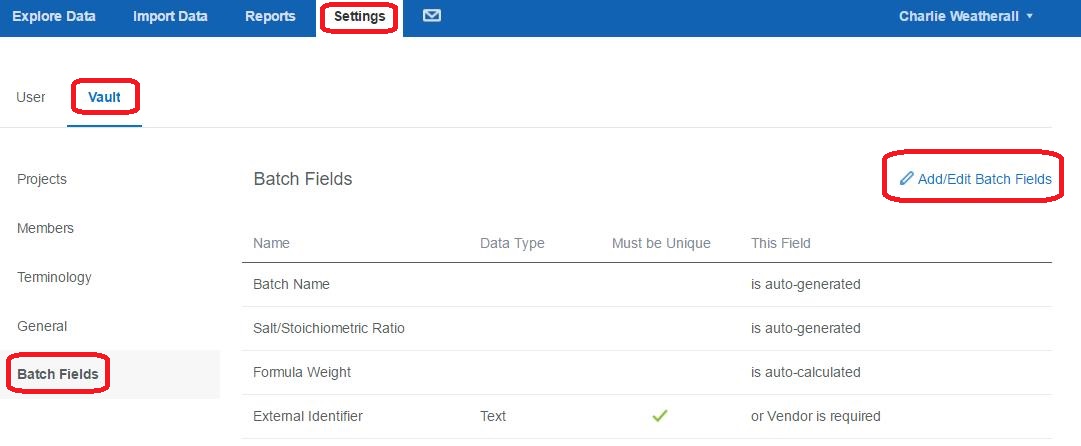Click the External Identifier row
This screenshot has height=446, width=1081.
pyautogui.click(x=647, y=416)
